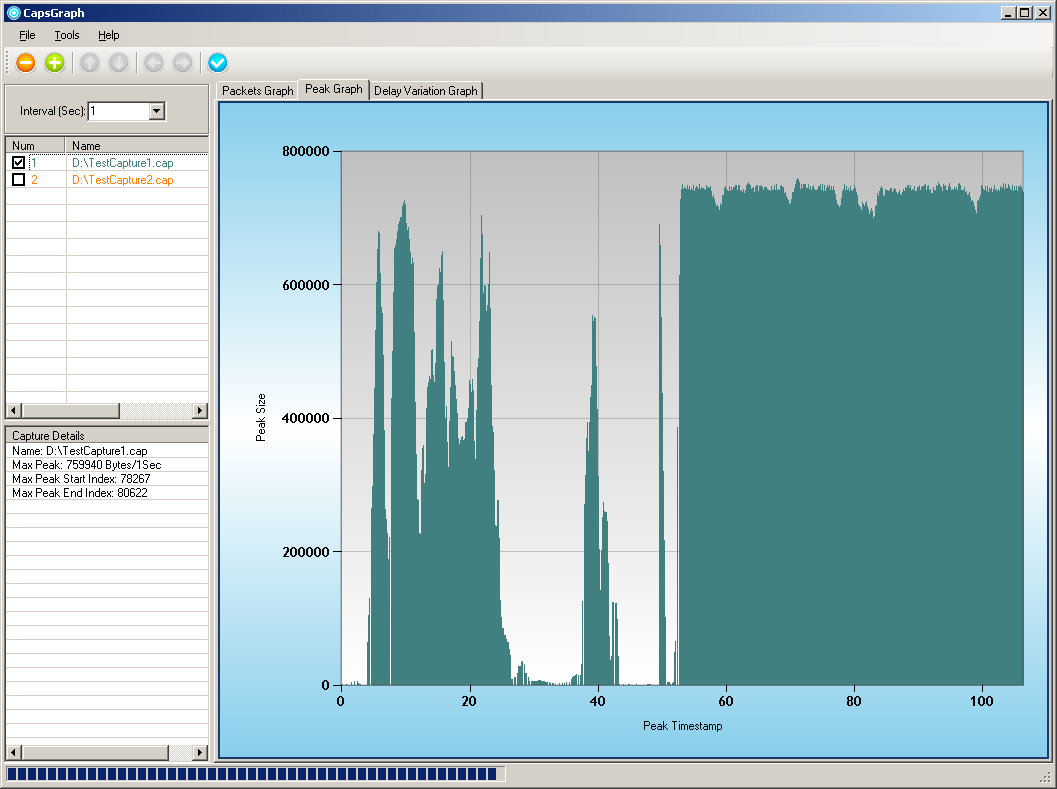
Task: Click the Max Peak: 759940 Bytes/1Sec row
Action: click(107, 465)
